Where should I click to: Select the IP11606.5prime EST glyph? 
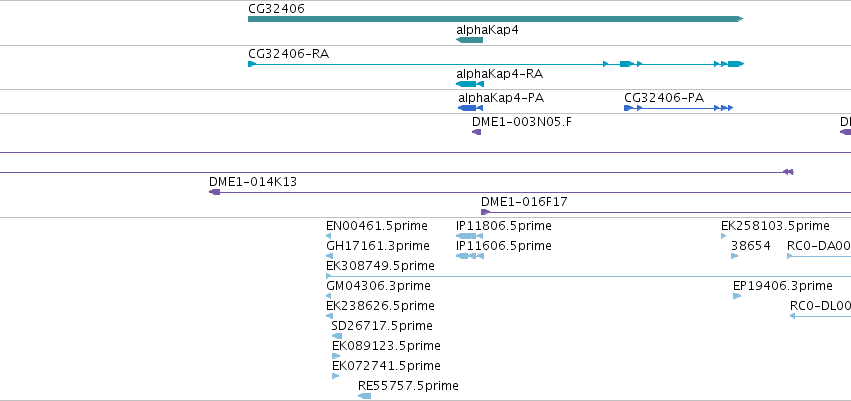[469, 256]
